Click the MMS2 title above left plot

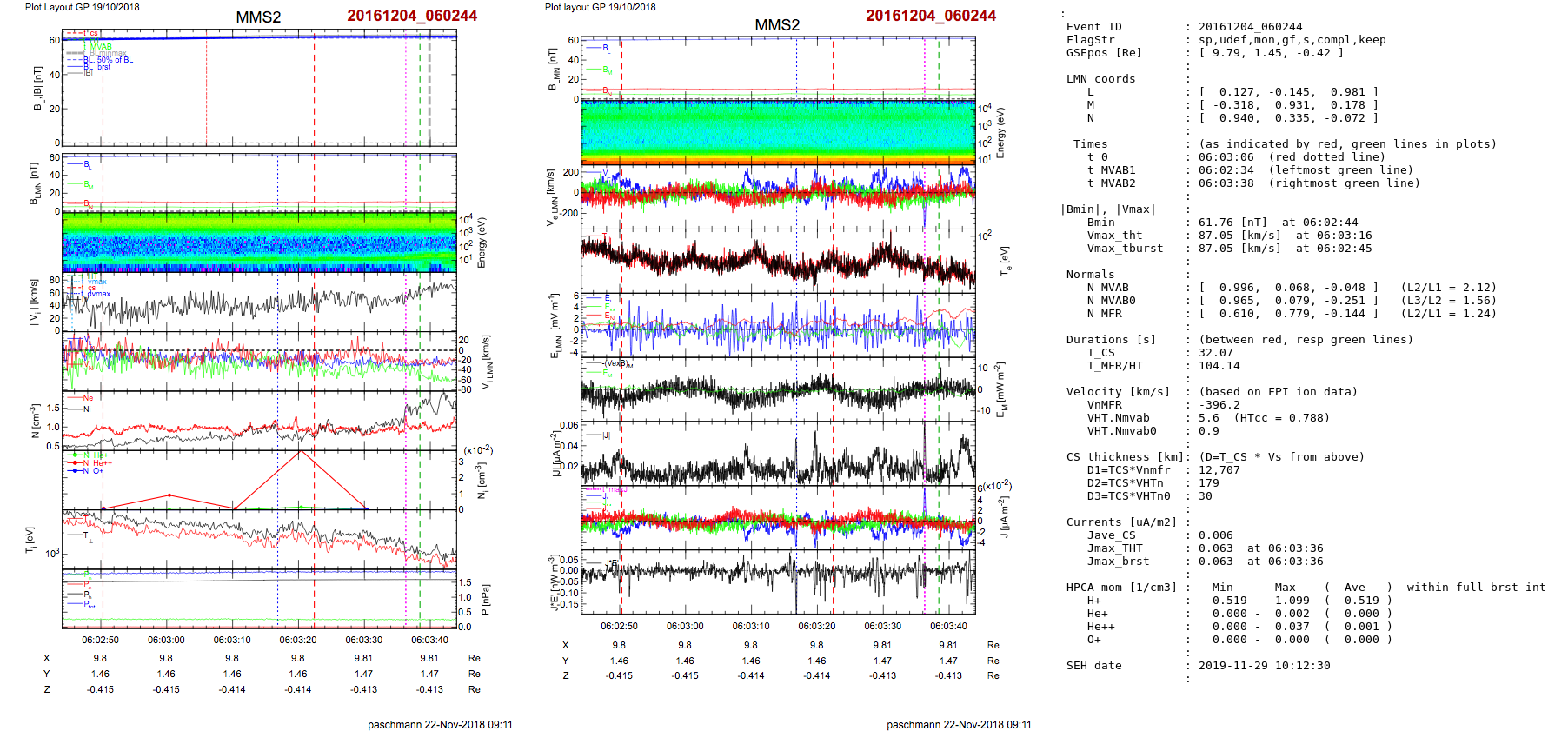click(x=258, y=17)
